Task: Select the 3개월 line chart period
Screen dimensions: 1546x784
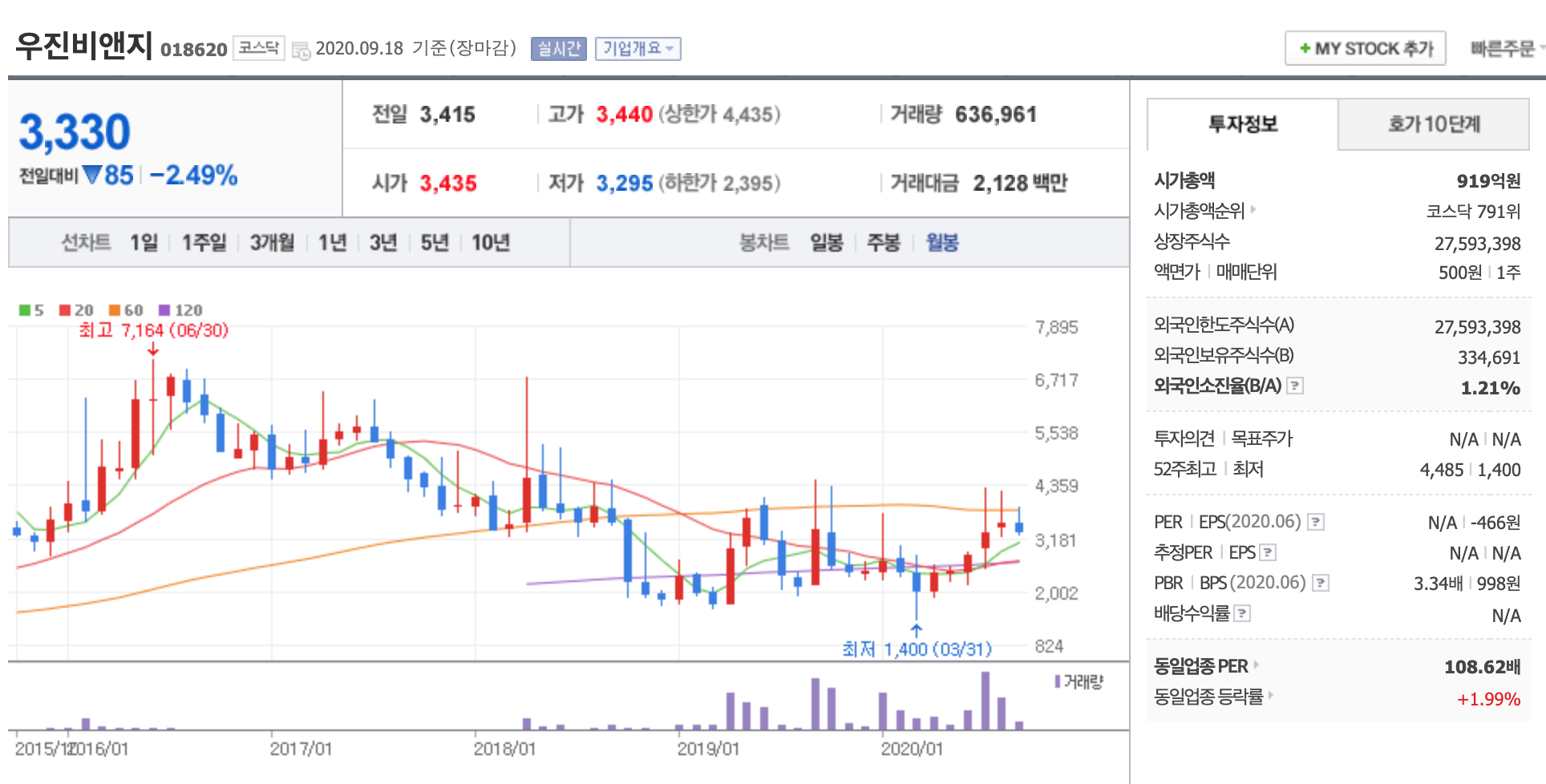Action: point(272,243)
